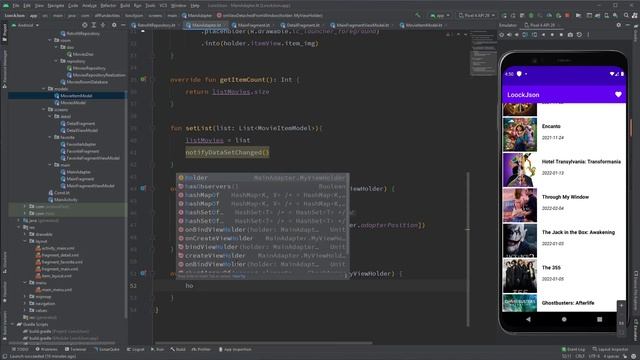
Task: Click the editor horizontal scrollbar
Action: click(x=263, y=343)
